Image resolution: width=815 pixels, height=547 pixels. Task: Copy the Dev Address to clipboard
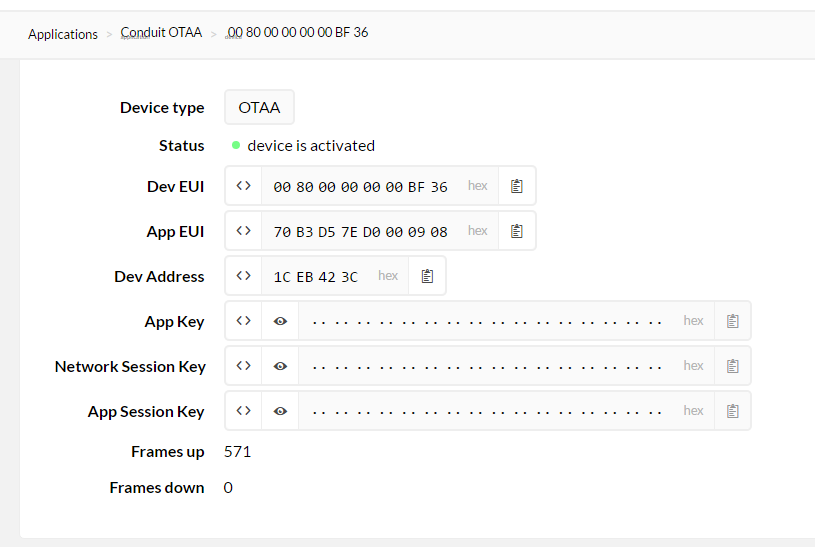(427, 276)
